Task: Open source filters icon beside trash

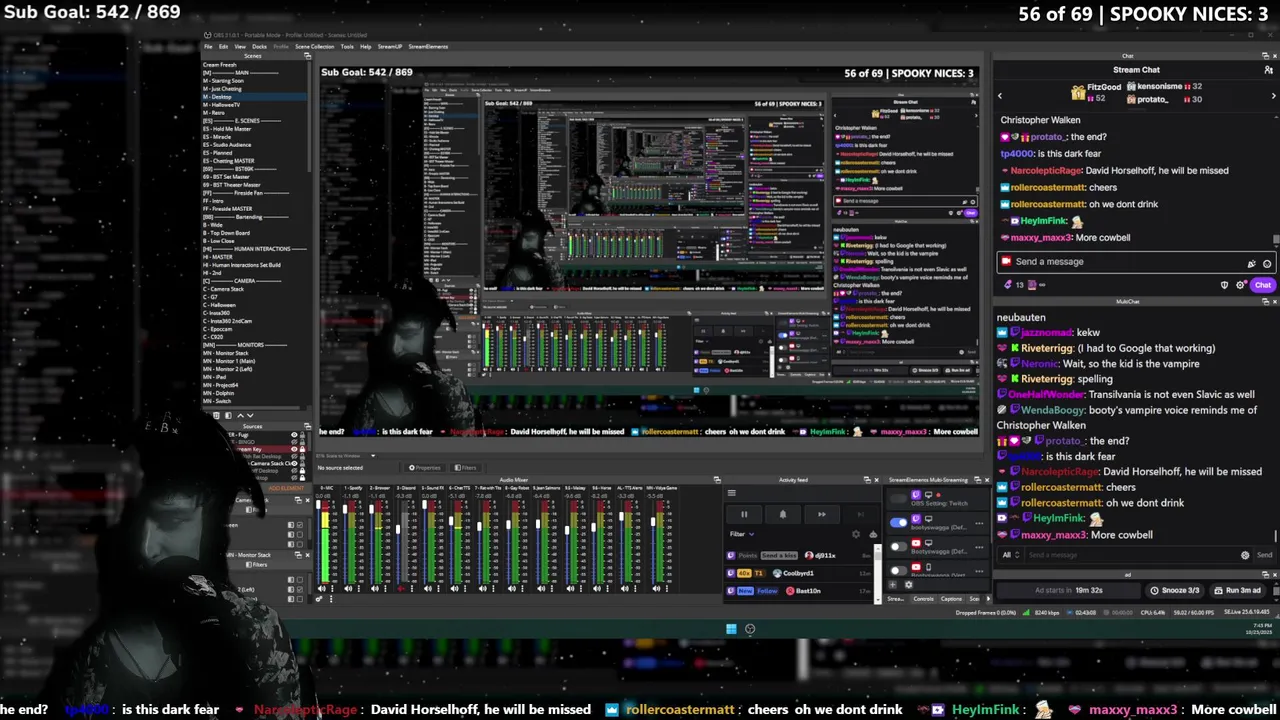Action: [228, 415]
